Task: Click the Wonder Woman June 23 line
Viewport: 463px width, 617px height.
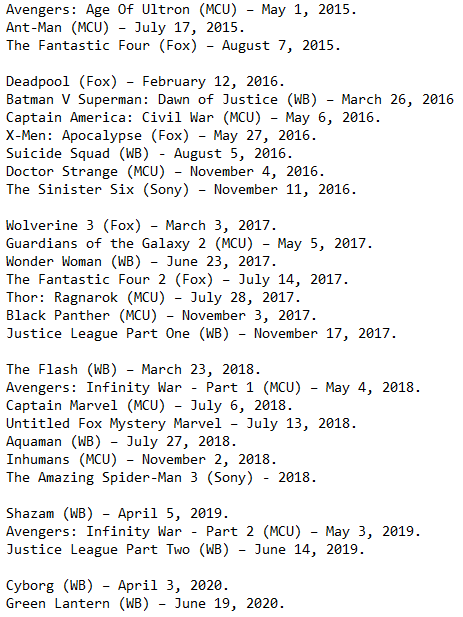Action: [141, 262]
